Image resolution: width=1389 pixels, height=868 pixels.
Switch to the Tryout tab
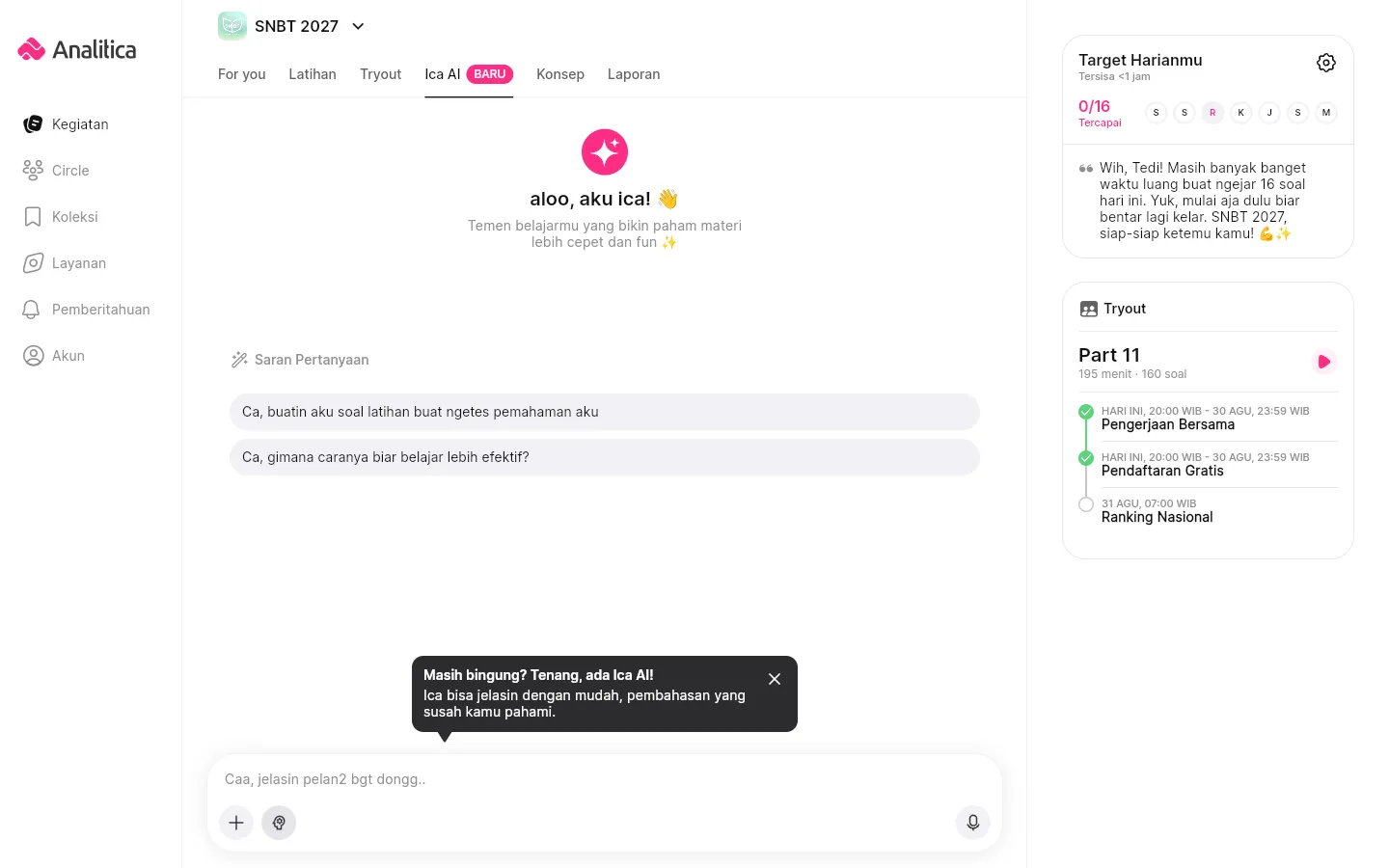coord(381,74)
